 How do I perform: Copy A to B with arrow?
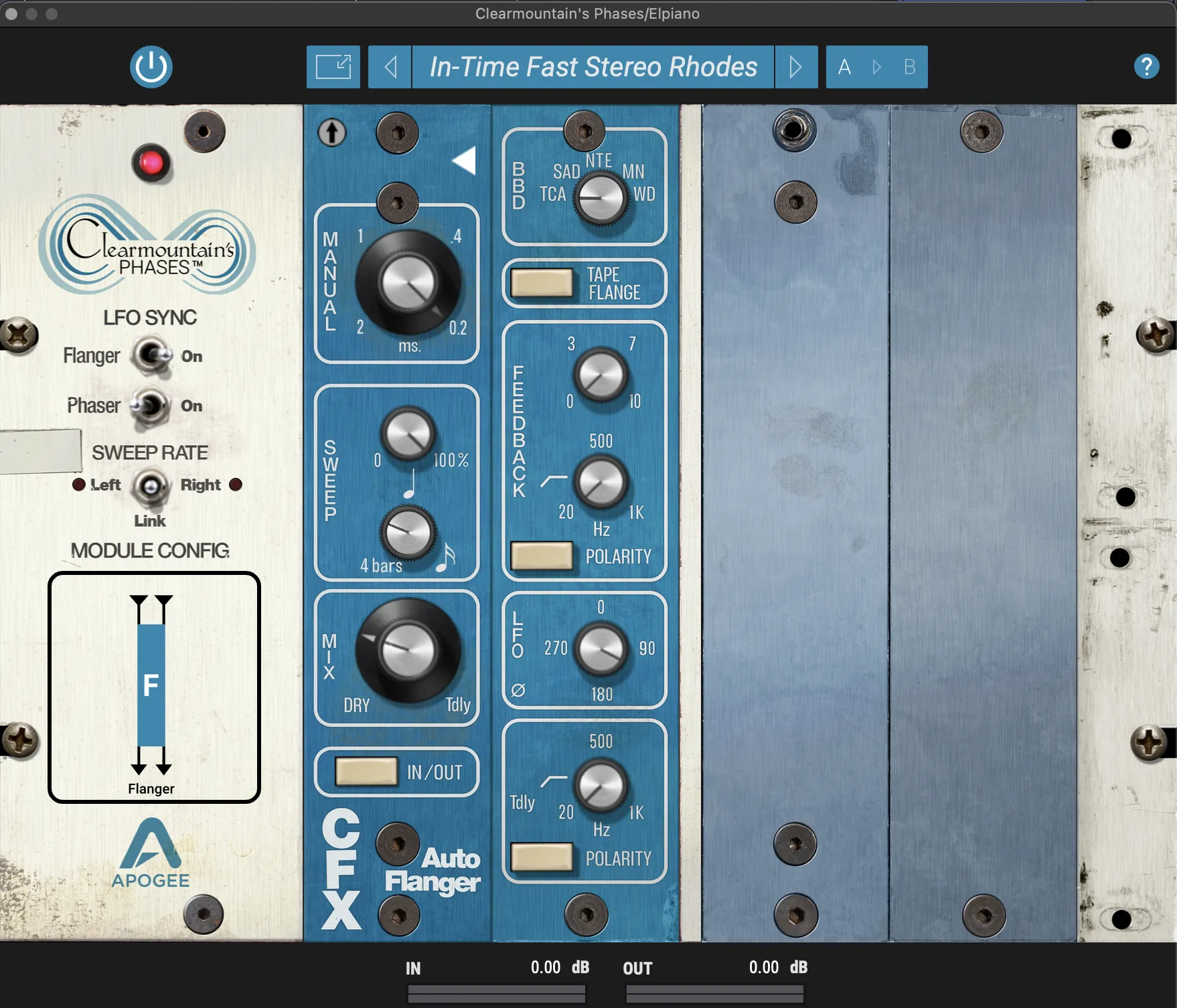(x=877, y=67)
